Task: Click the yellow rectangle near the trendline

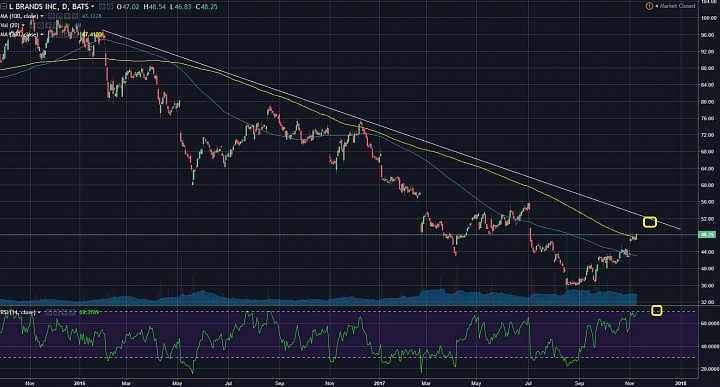Action: click(x=650, y=222)
